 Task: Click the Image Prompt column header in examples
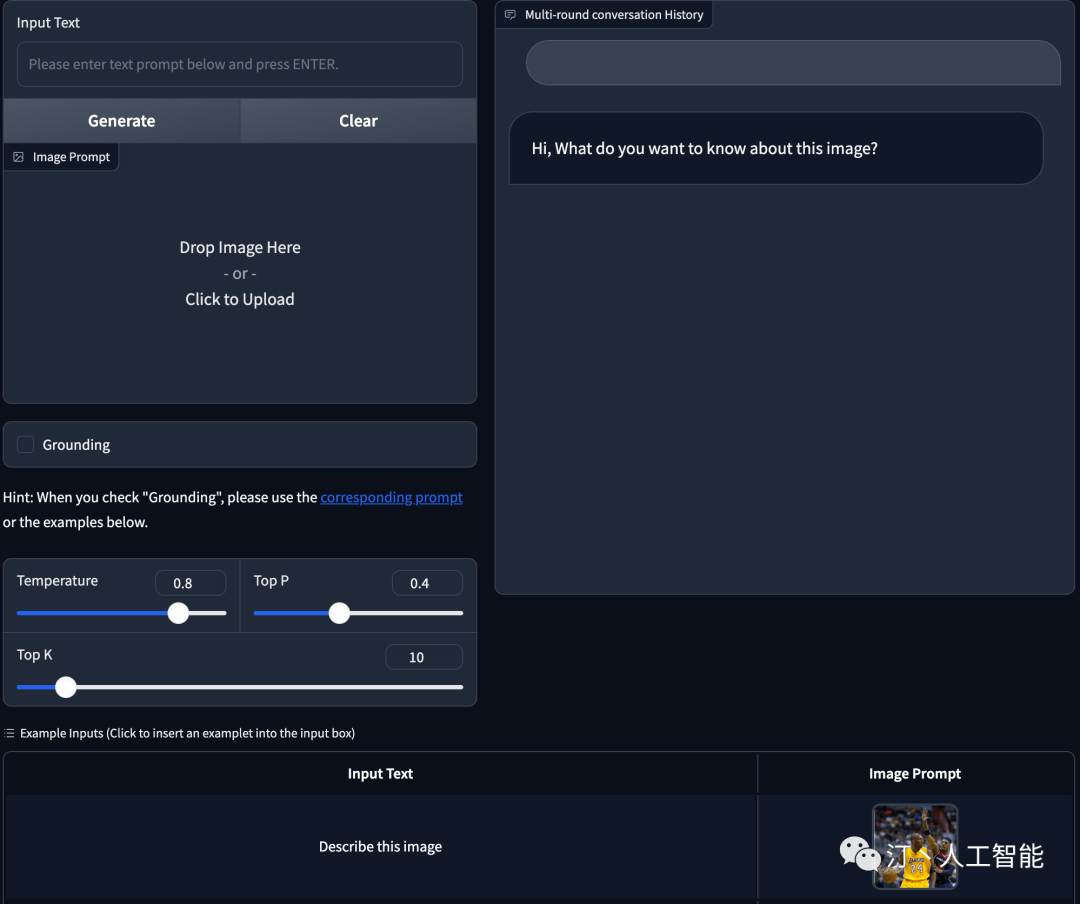(915, 773)
